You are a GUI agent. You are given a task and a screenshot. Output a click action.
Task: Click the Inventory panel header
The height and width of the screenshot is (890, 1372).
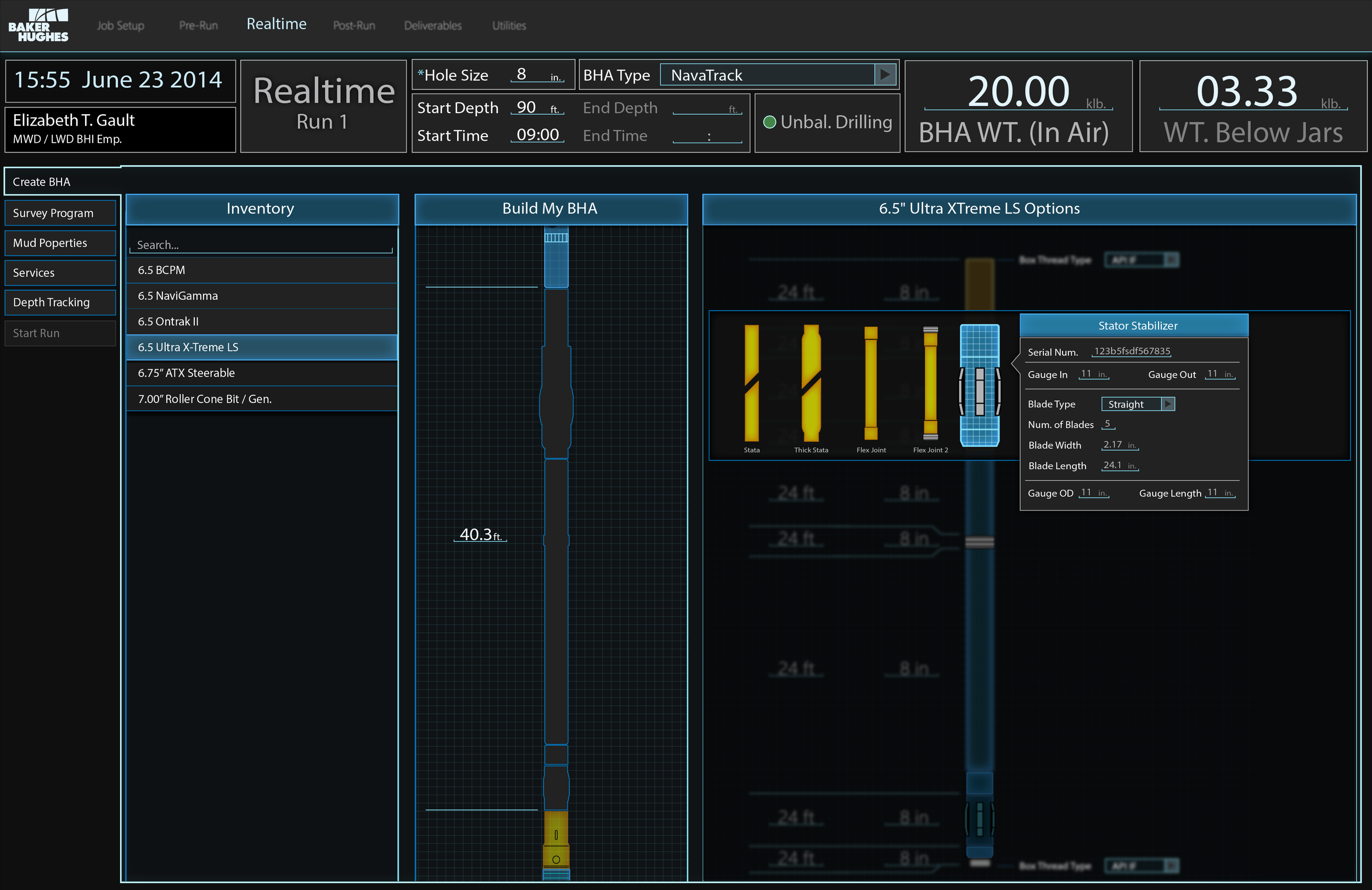click(x=262, y=209)
